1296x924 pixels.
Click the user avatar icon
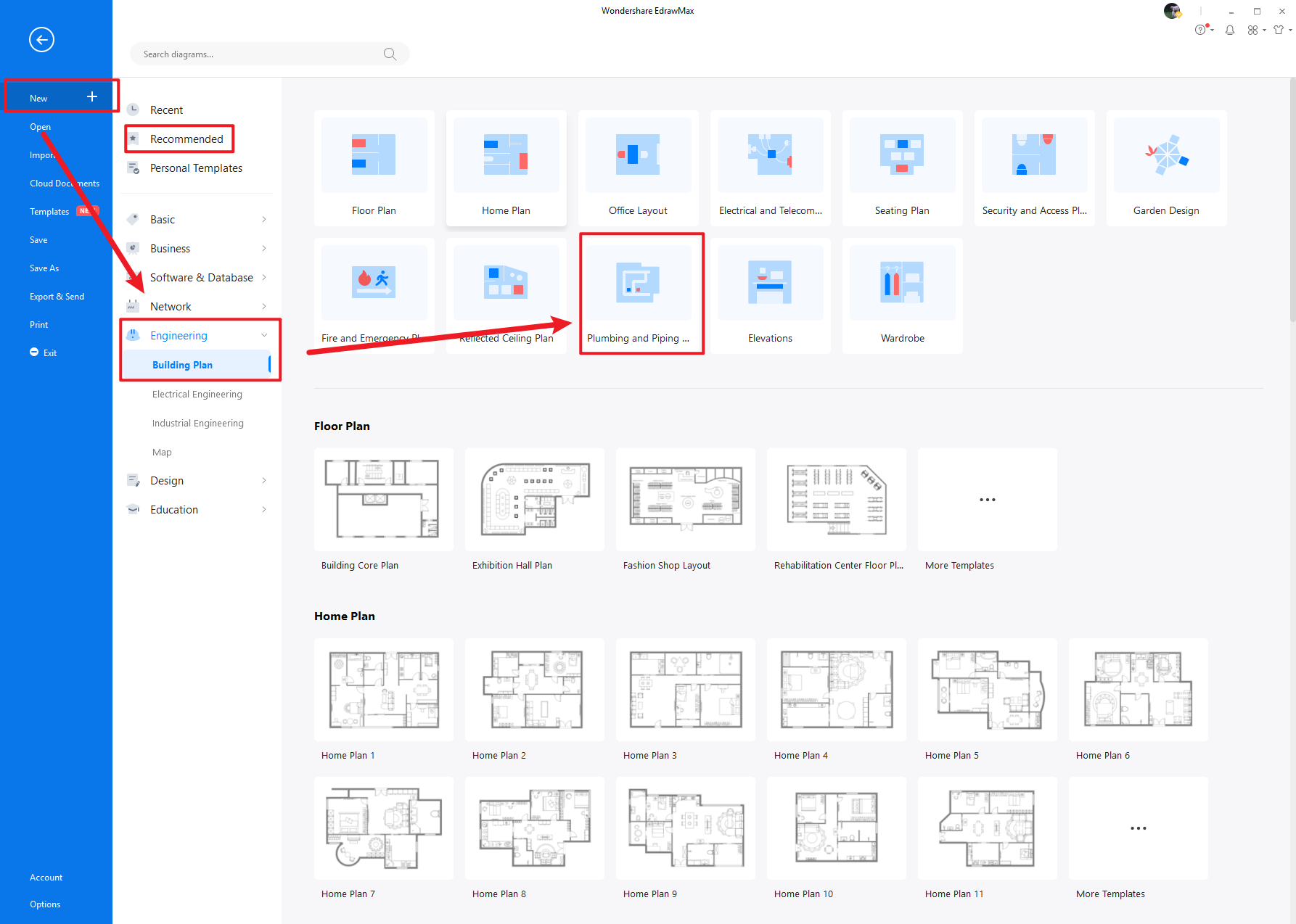[1172, 11]
